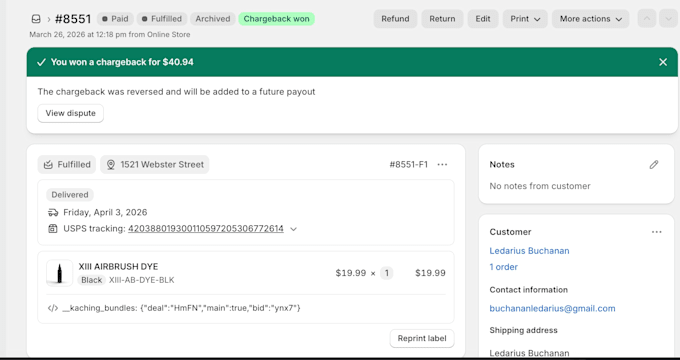Image resolution: width=680 pixels, height=360 pixels.
Task: Go to next order arrow
Action: tap(668, 19)
